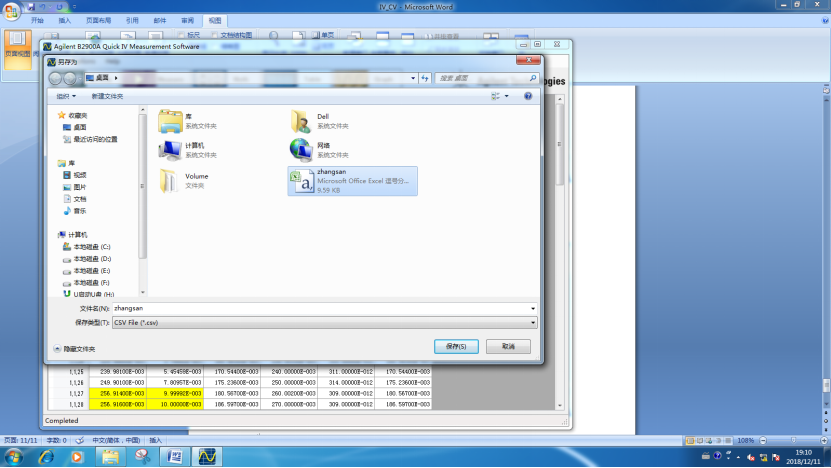Click 新建文件夹 button
The height and width of the screenshot is (468, 831).
coord(107,96)
